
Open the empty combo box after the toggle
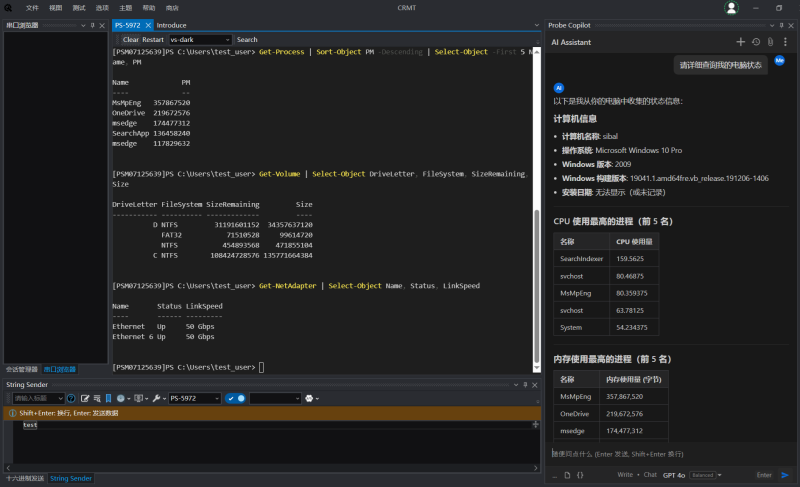tap(275, 398)
